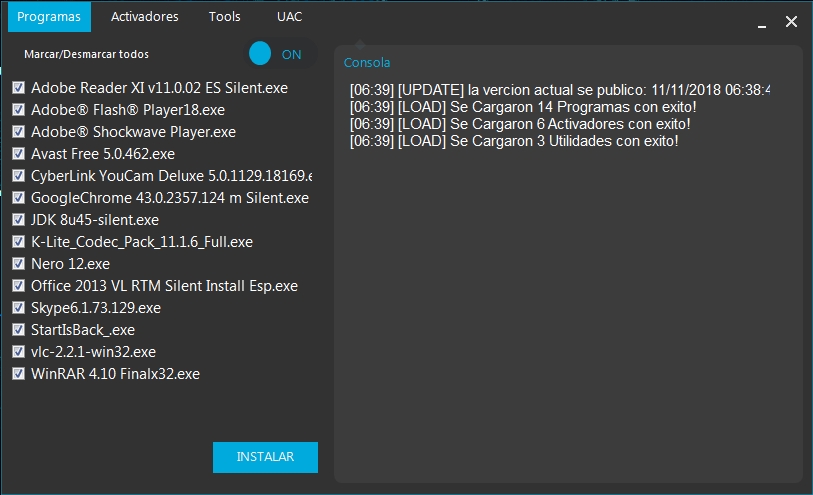Click 'Skype6.1.73.129.exe' text
Viewport: 813px width, 495px height.
pyautogui.click(x=96, y=308)
